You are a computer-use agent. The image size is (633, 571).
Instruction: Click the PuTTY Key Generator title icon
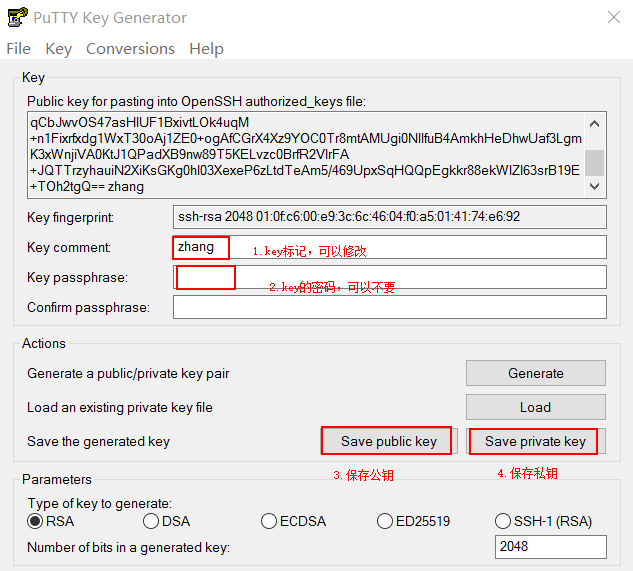pos(17,17)
